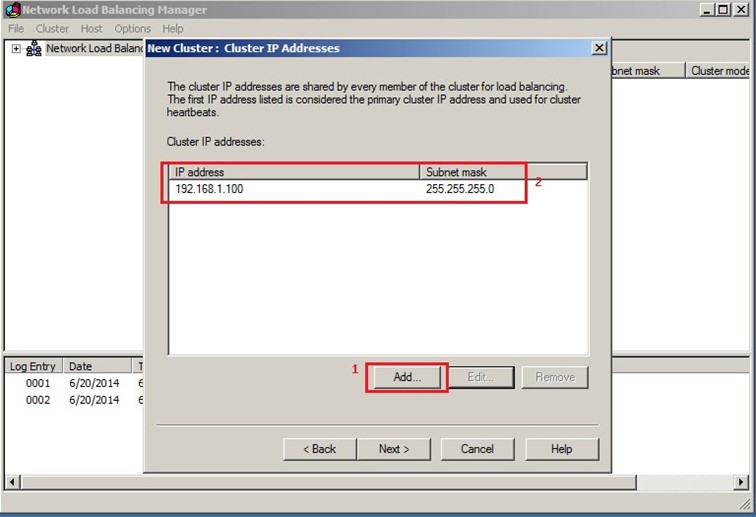Image resolution: width=756 pixels, height=517 pixels.
Task: Click the Edit... button
Action: [x=481, y=377]
